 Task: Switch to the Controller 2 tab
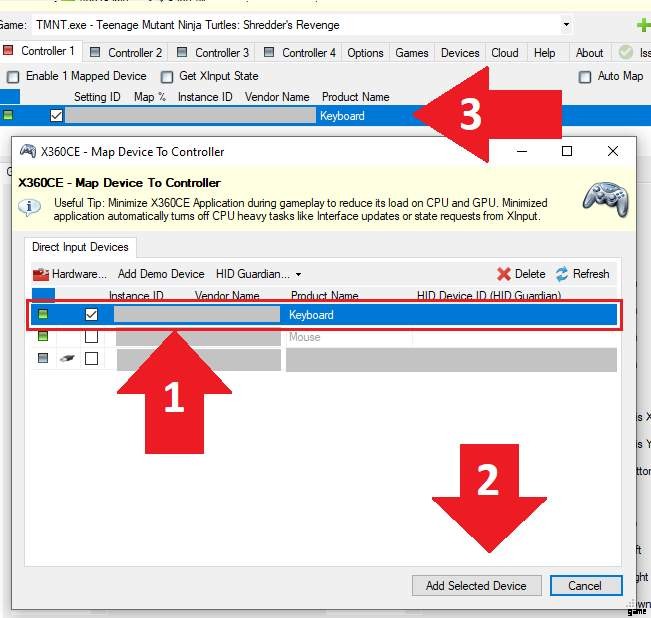coord(127,53)
